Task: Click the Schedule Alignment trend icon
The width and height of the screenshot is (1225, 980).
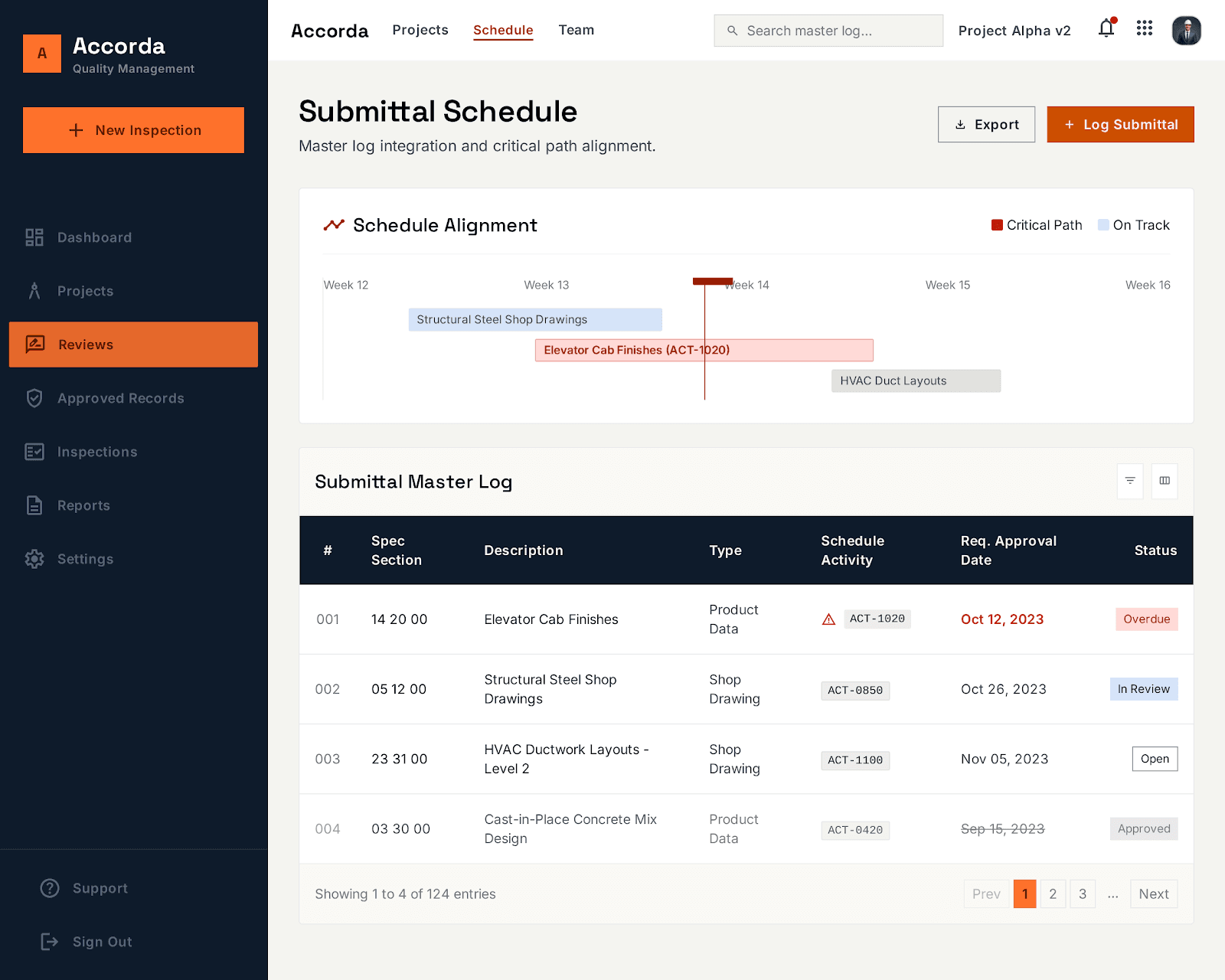Action: click(x=334, y=225)
